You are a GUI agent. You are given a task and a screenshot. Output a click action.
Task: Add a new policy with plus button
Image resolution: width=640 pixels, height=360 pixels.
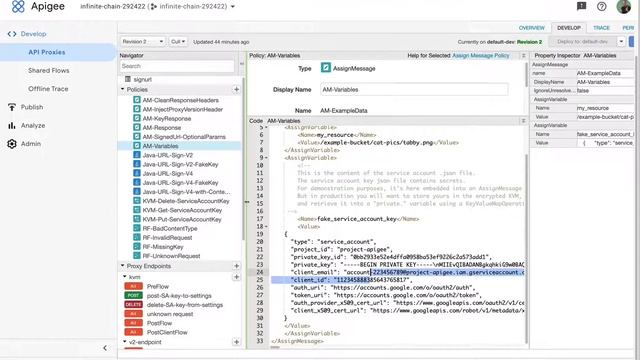(236, 89)
